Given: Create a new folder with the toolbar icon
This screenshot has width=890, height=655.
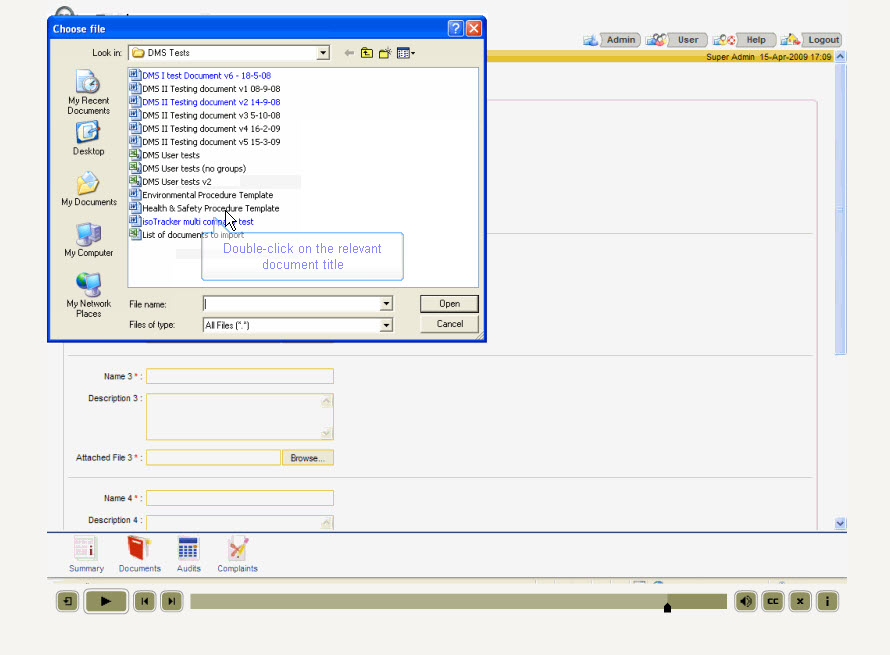Looking at the screenshot, I should pos(384,53).
